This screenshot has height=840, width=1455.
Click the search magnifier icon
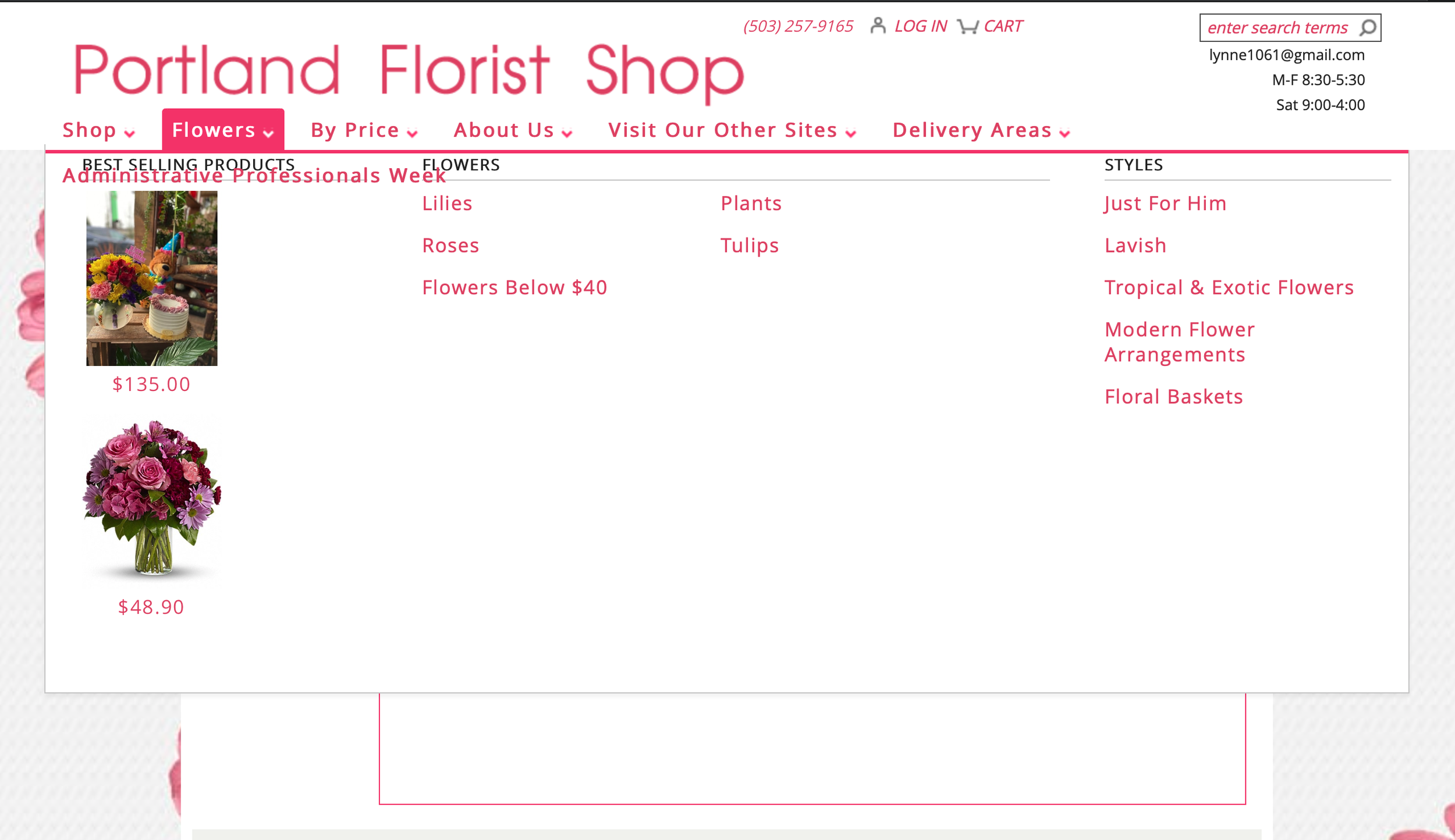(1368, 27)
